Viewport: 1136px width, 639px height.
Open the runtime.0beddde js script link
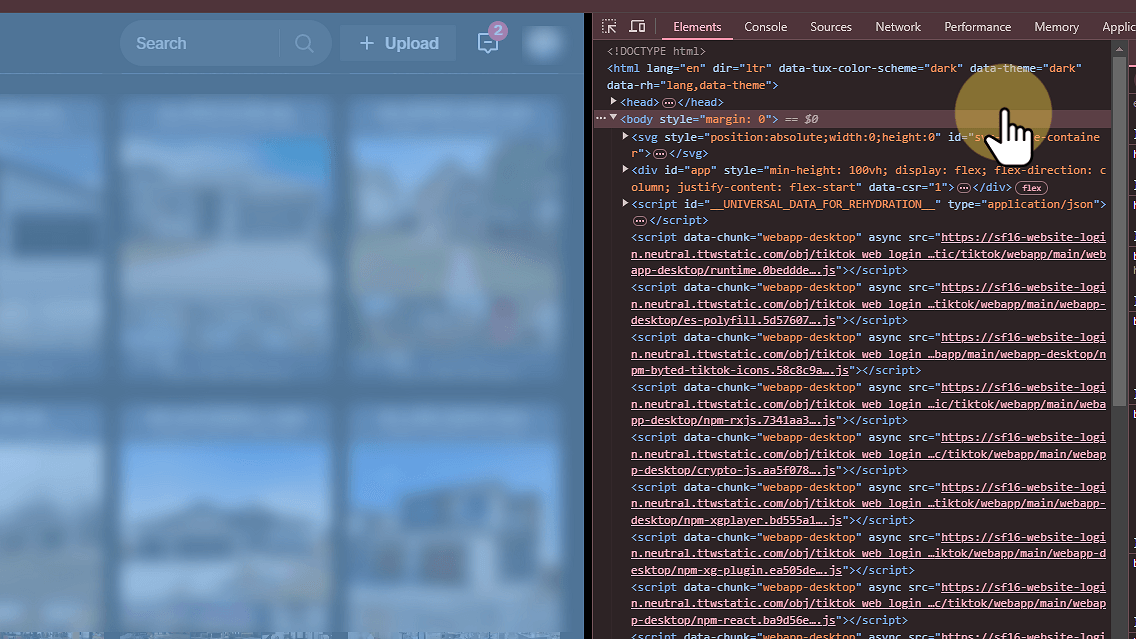pyautogui.click(x=868, y=254)
